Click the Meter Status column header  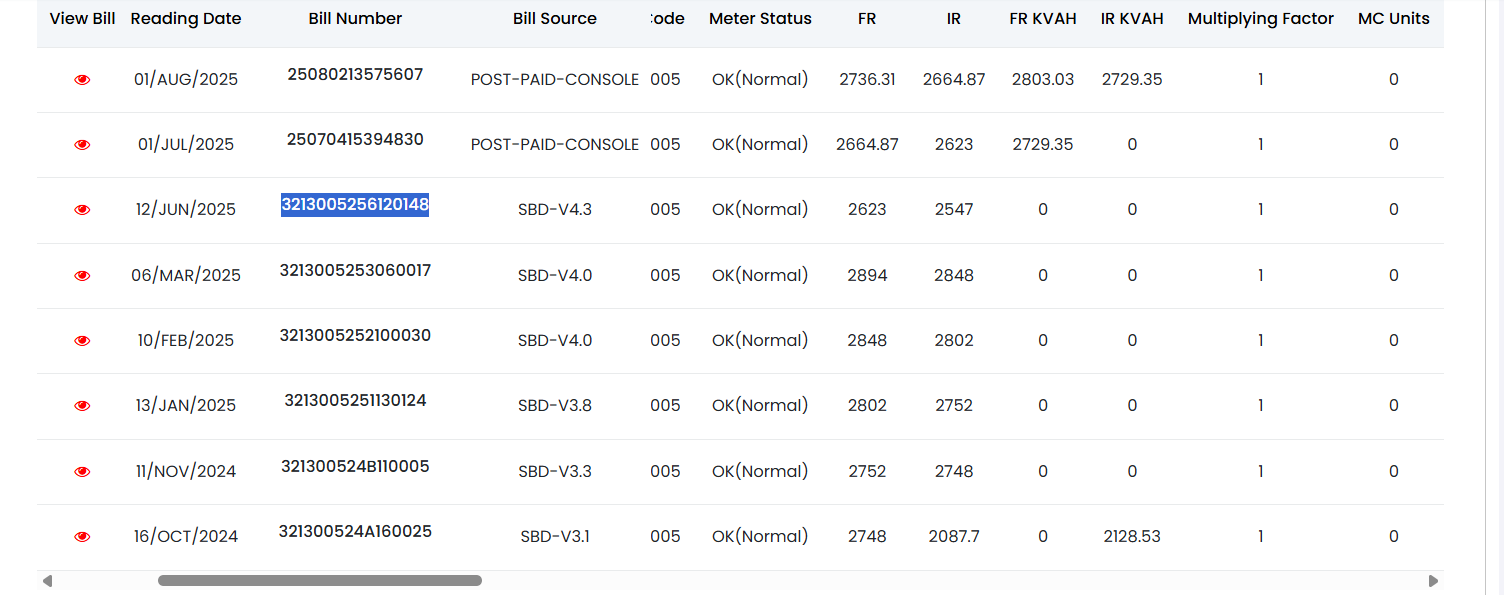coord(760,19)
